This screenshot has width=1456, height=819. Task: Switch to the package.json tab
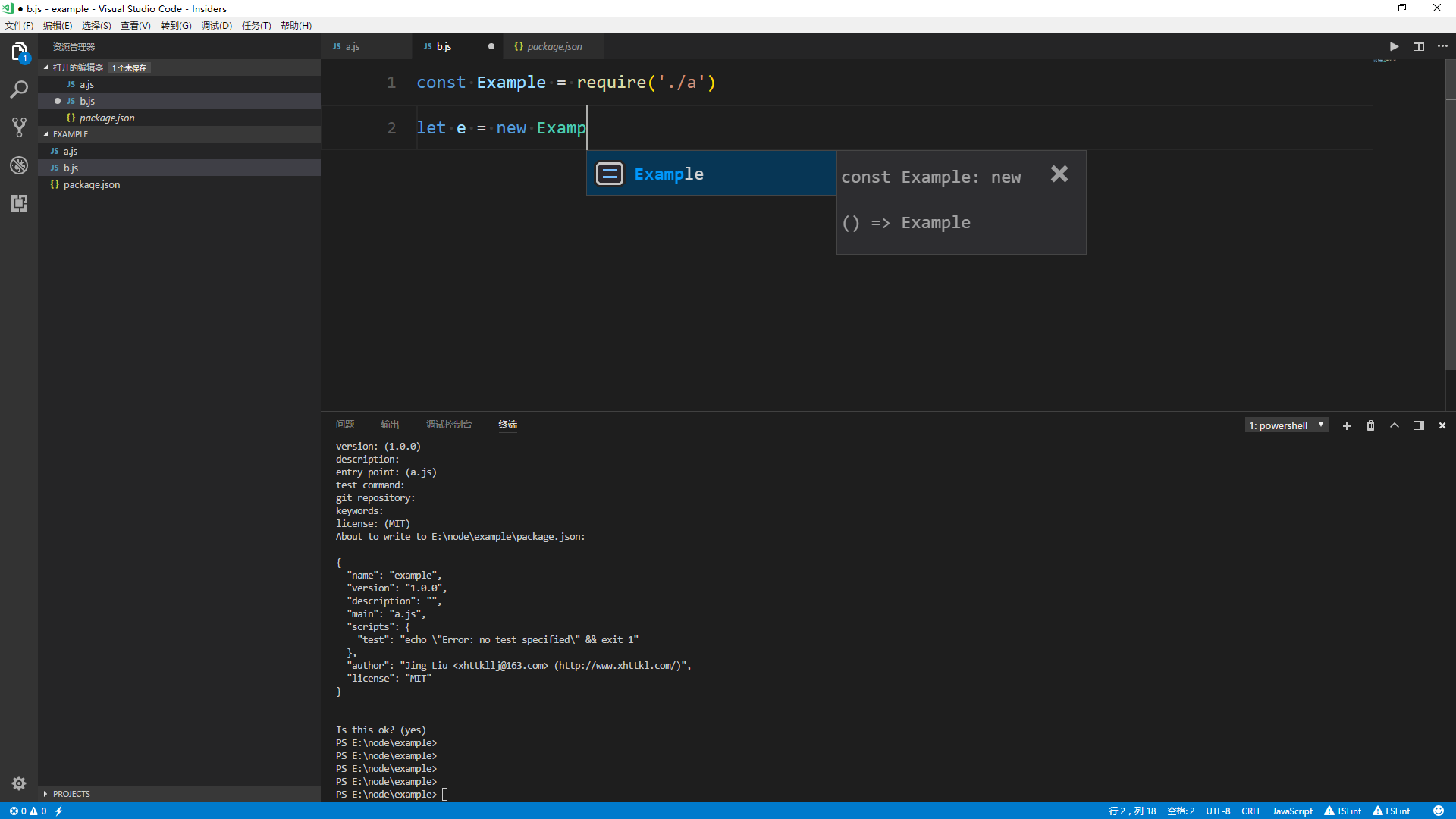pos(554,46)
